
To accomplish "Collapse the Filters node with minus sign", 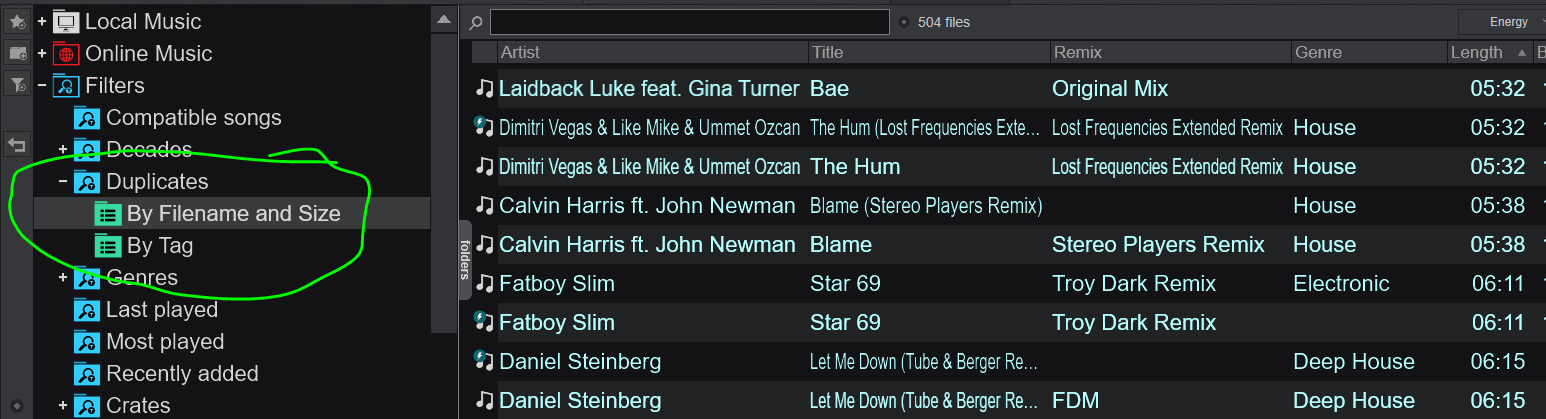I will tap(42, 85).
